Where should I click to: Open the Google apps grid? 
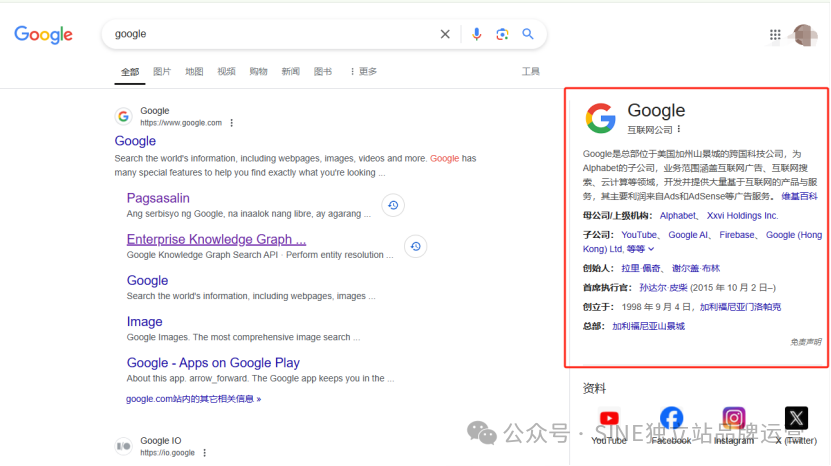click(775, 35)
